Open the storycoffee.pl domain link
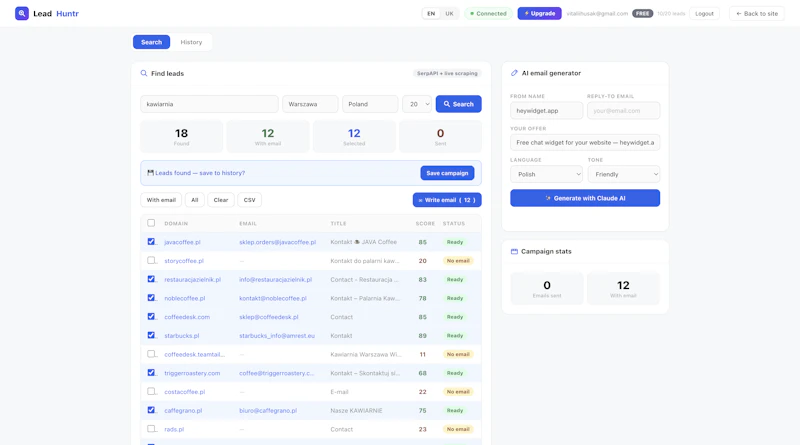This screenshot has height=445, width=800. pyautogui.click(x=184, y=261)
